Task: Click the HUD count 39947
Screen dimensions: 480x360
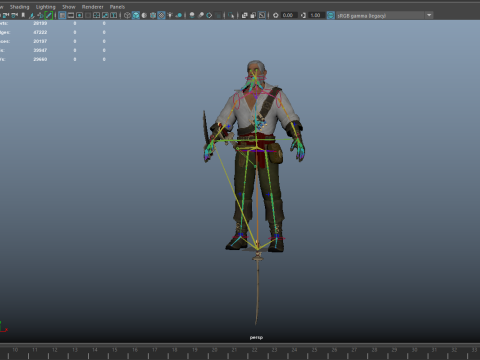Action: click(x=40, y=50)
